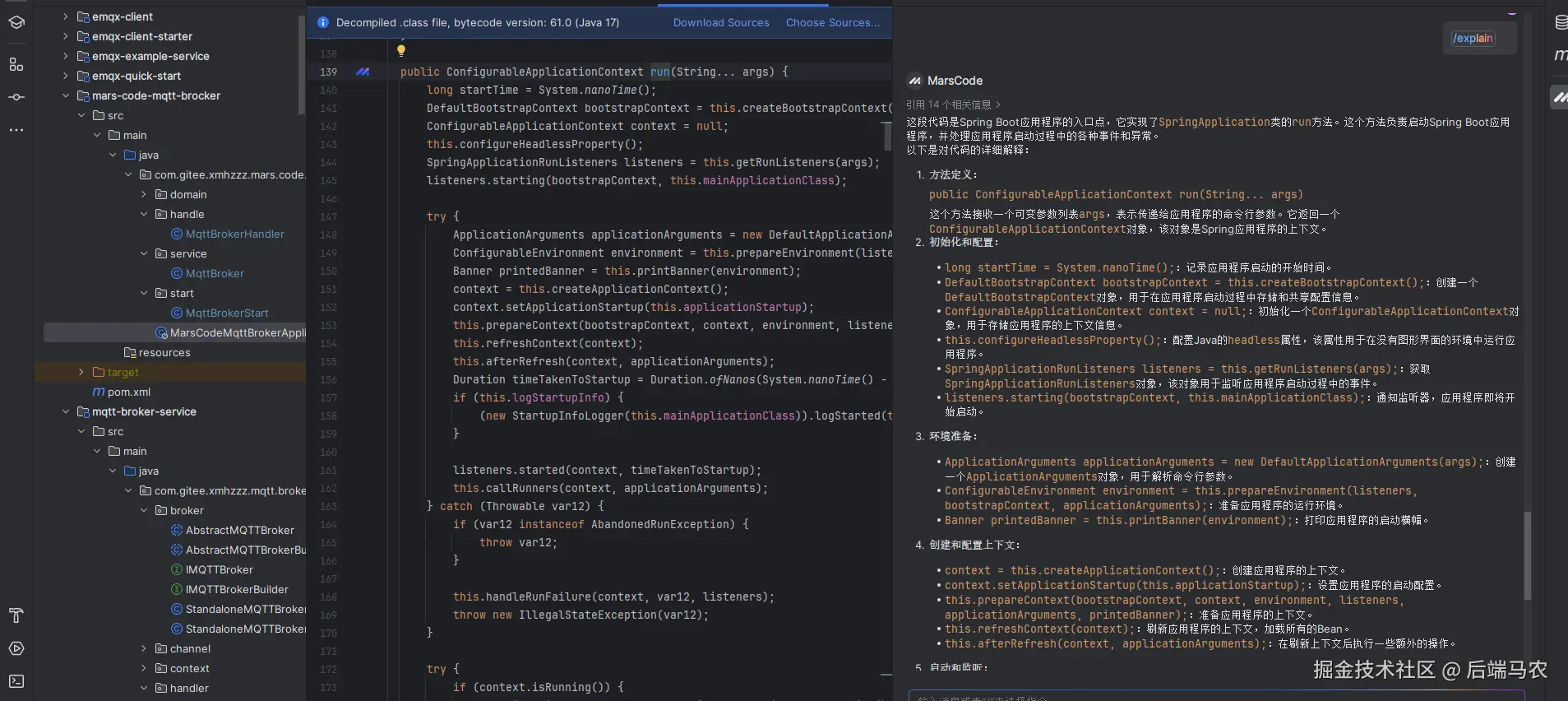Collapse mqtt-broker-service module
1568x701 pixels.
pyautogui.click(x=65, y=411)
